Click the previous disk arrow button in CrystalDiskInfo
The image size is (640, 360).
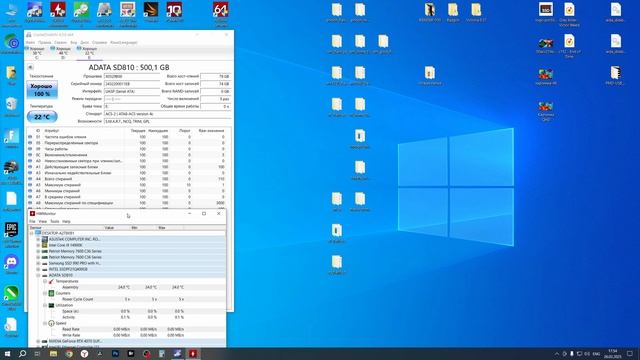[x=30, y=67]
